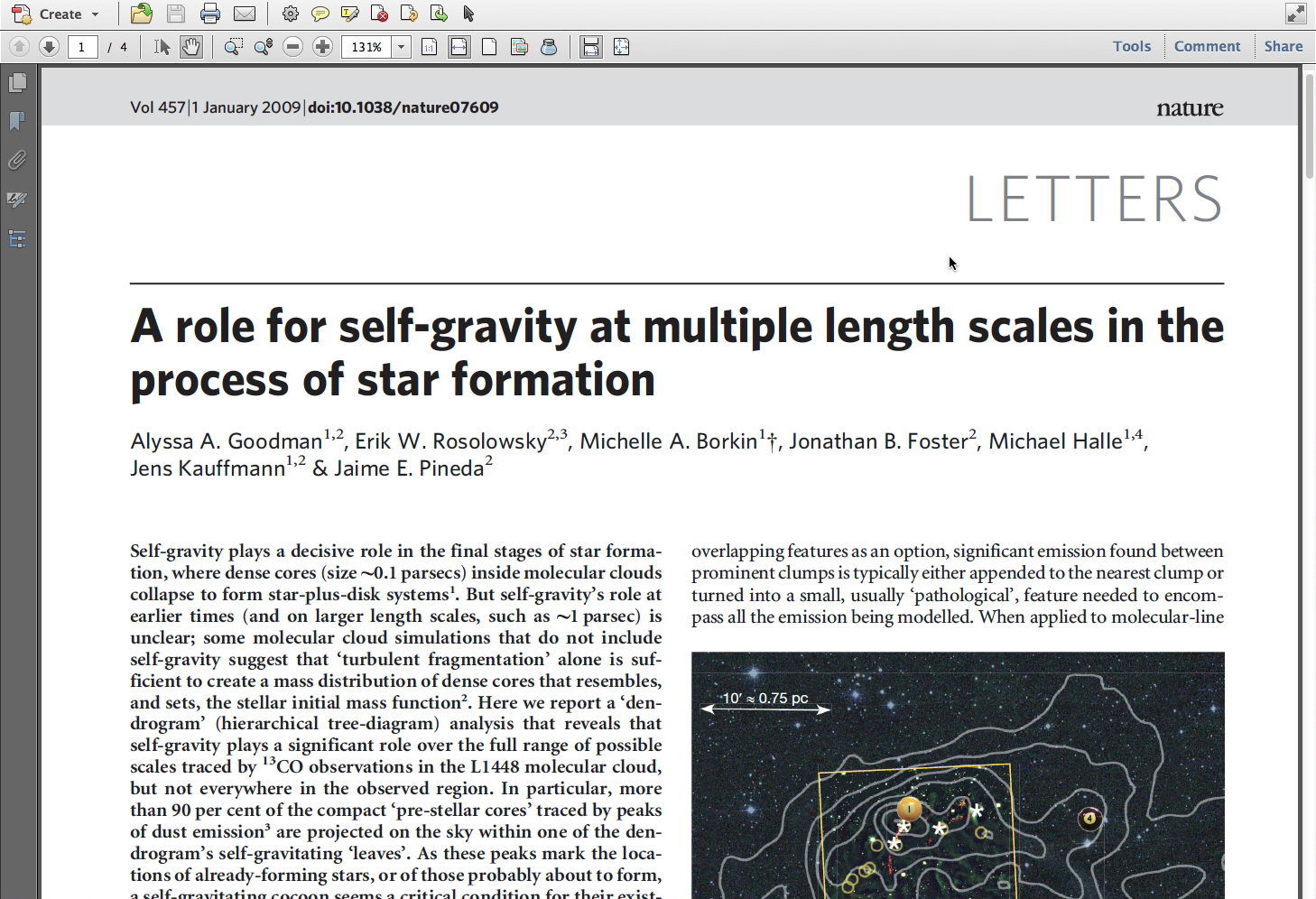
Task: Open the Signatures panel in sidebar
Action: coord(17,199)
